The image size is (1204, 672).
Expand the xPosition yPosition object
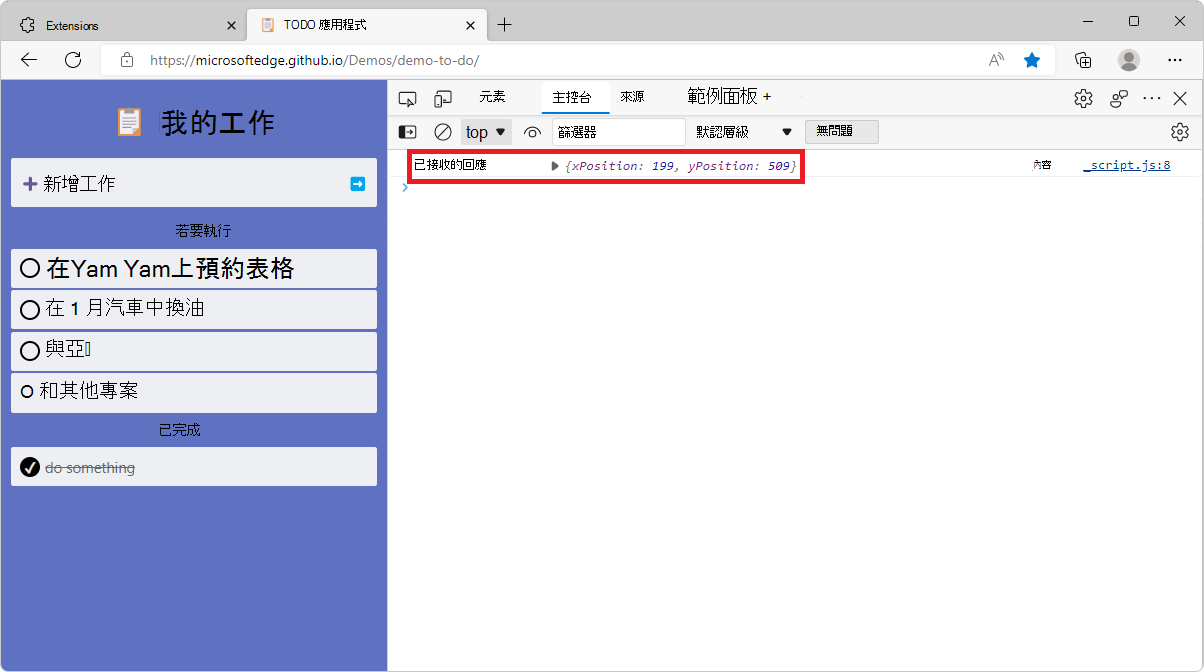(555, 166)
